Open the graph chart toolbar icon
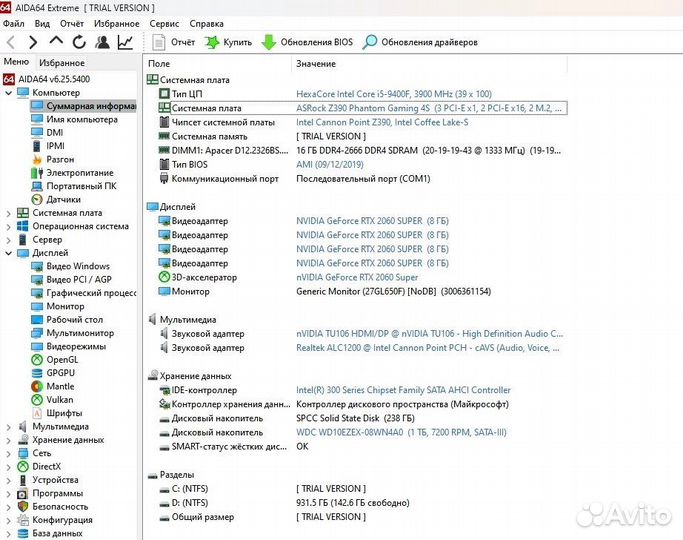Screen dimensions: 683x540 tap(125, 42)
